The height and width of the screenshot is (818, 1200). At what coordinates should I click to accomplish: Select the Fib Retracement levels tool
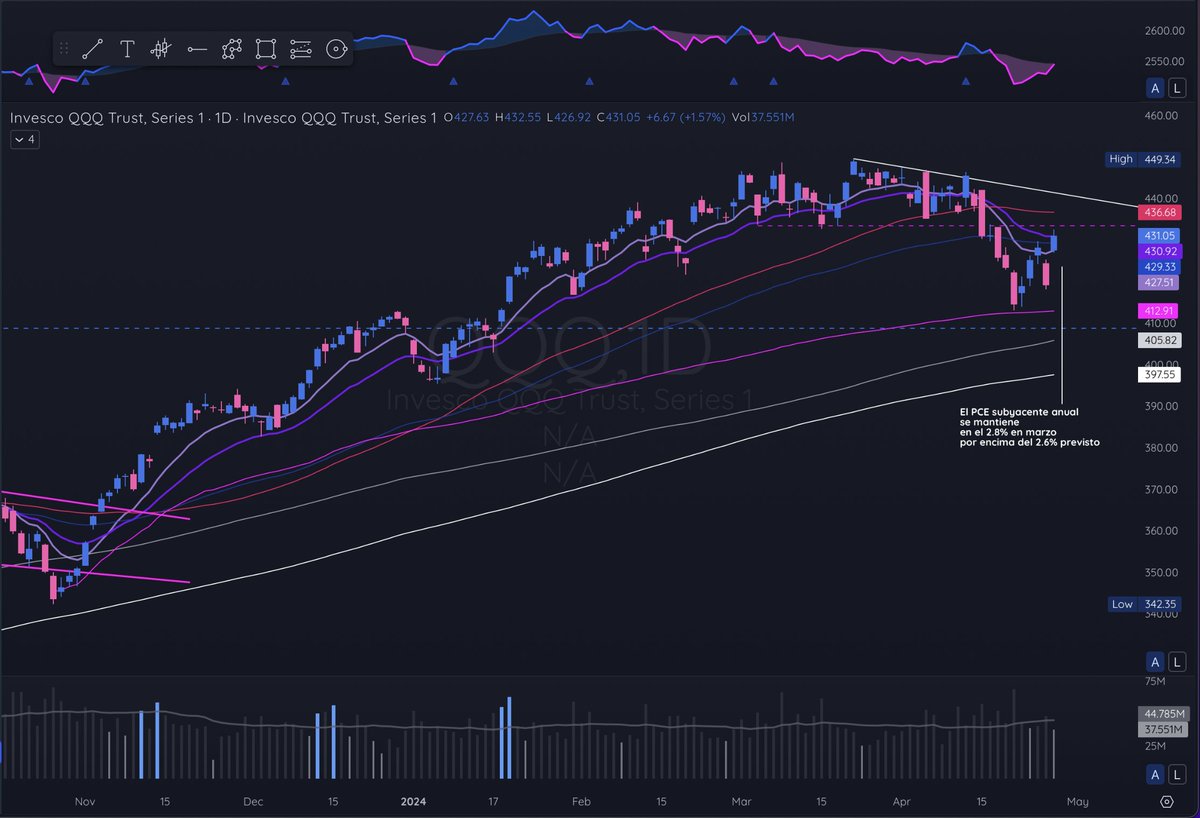click(300, 48)
